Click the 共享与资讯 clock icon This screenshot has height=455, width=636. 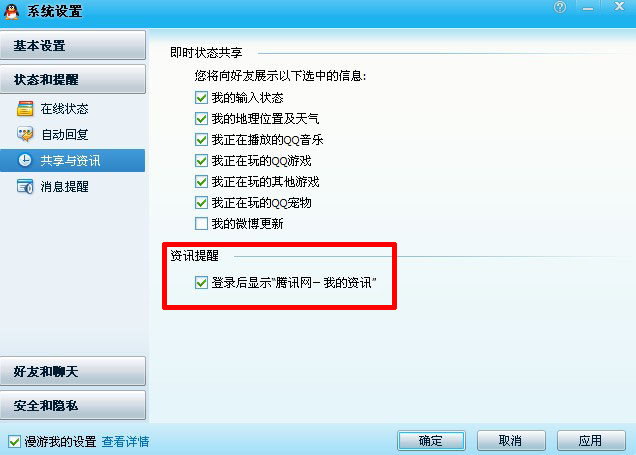pos(25,160)
